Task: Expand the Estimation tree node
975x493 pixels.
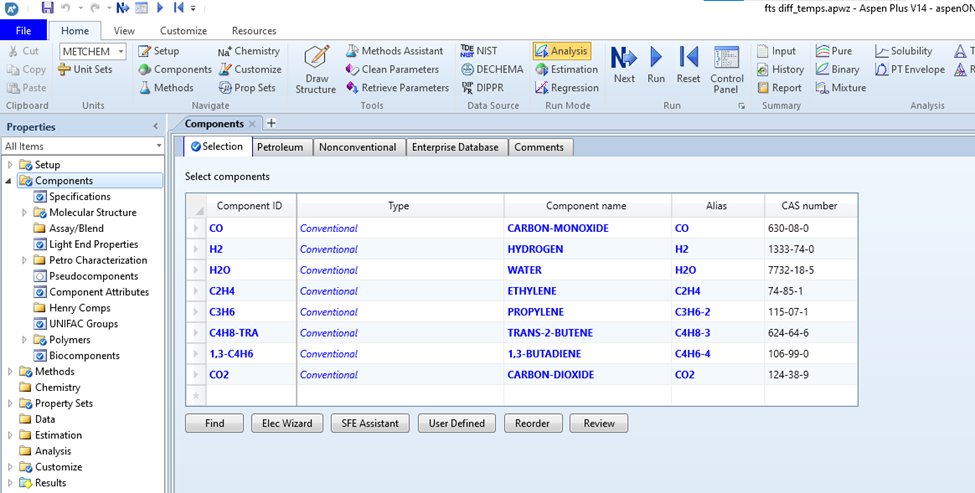Action: pyautogui.click(x=9, y=435)
